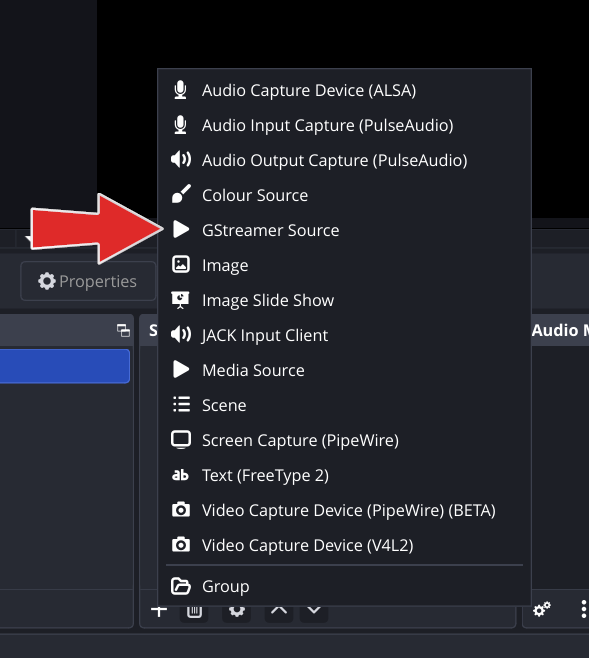
Task: Move source up with up arrow
Action: 279,612
